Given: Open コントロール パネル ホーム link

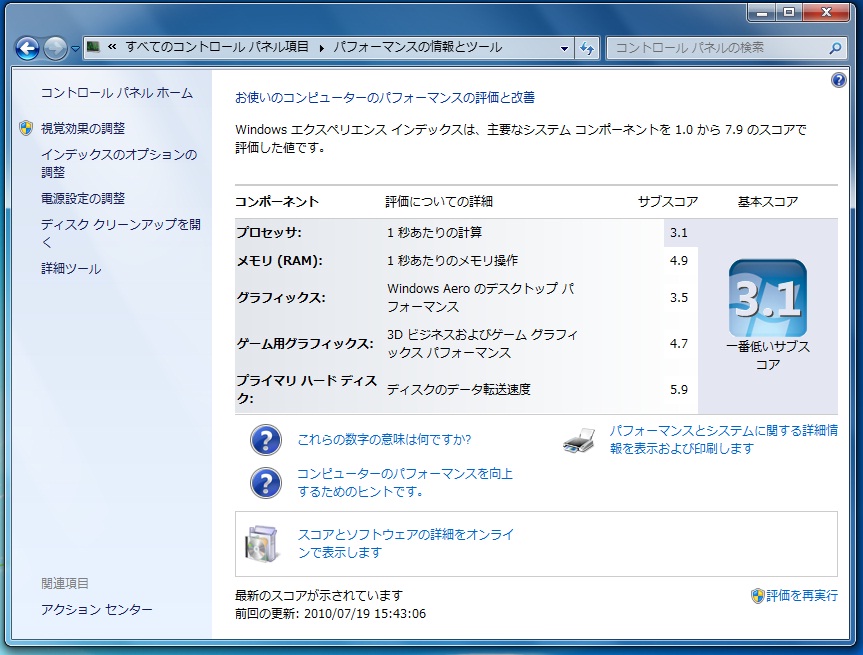Looking at the screenshot, I should click(x=117, y=93).
